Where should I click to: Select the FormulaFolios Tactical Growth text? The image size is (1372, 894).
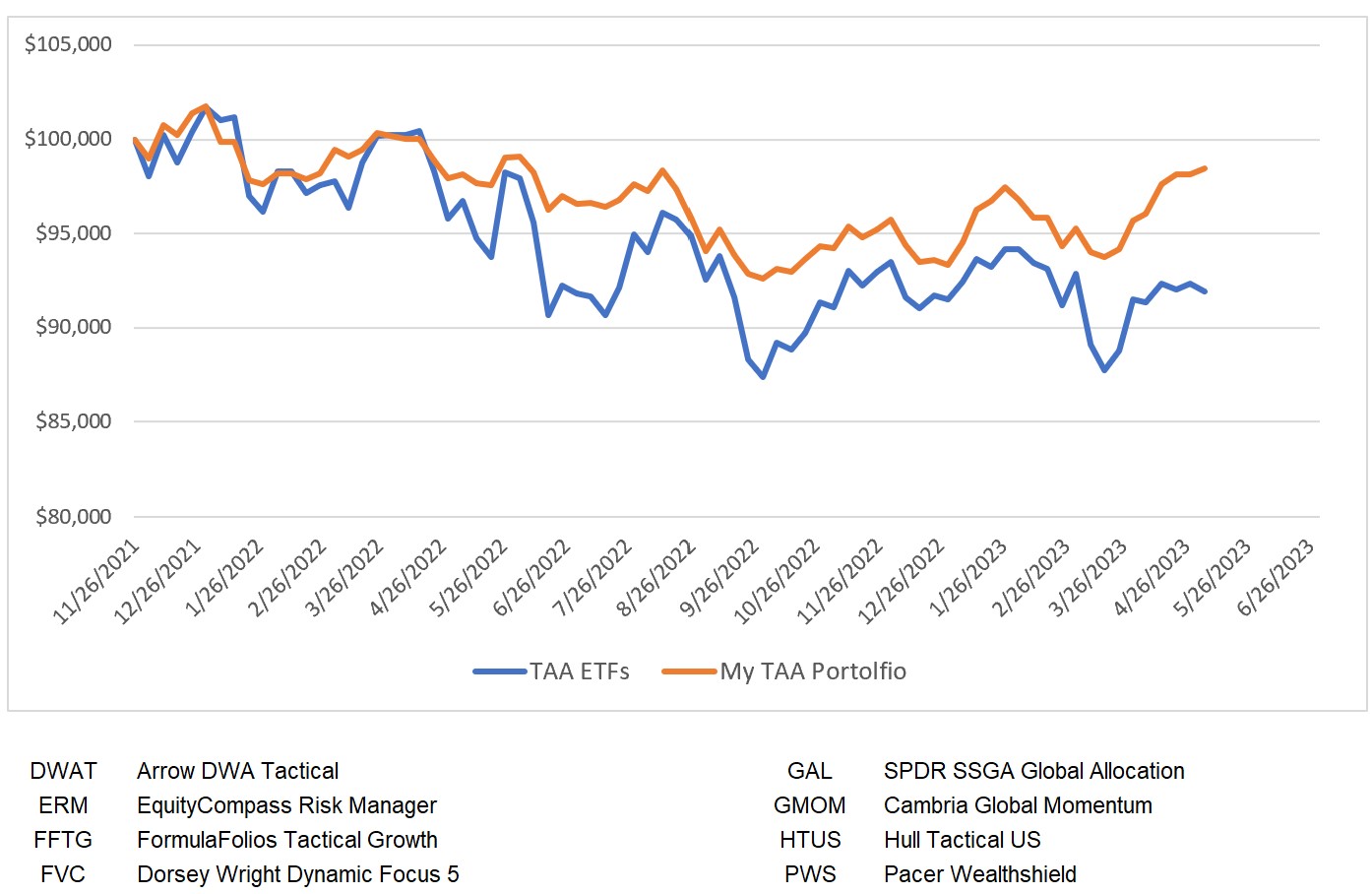[287, 840]
